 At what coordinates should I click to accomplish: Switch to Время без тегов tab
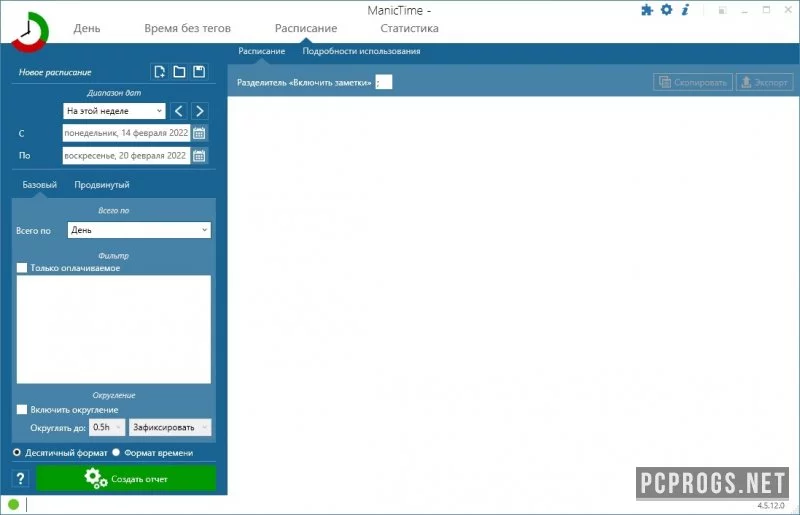pyautogui.click(x=187, y=28)
